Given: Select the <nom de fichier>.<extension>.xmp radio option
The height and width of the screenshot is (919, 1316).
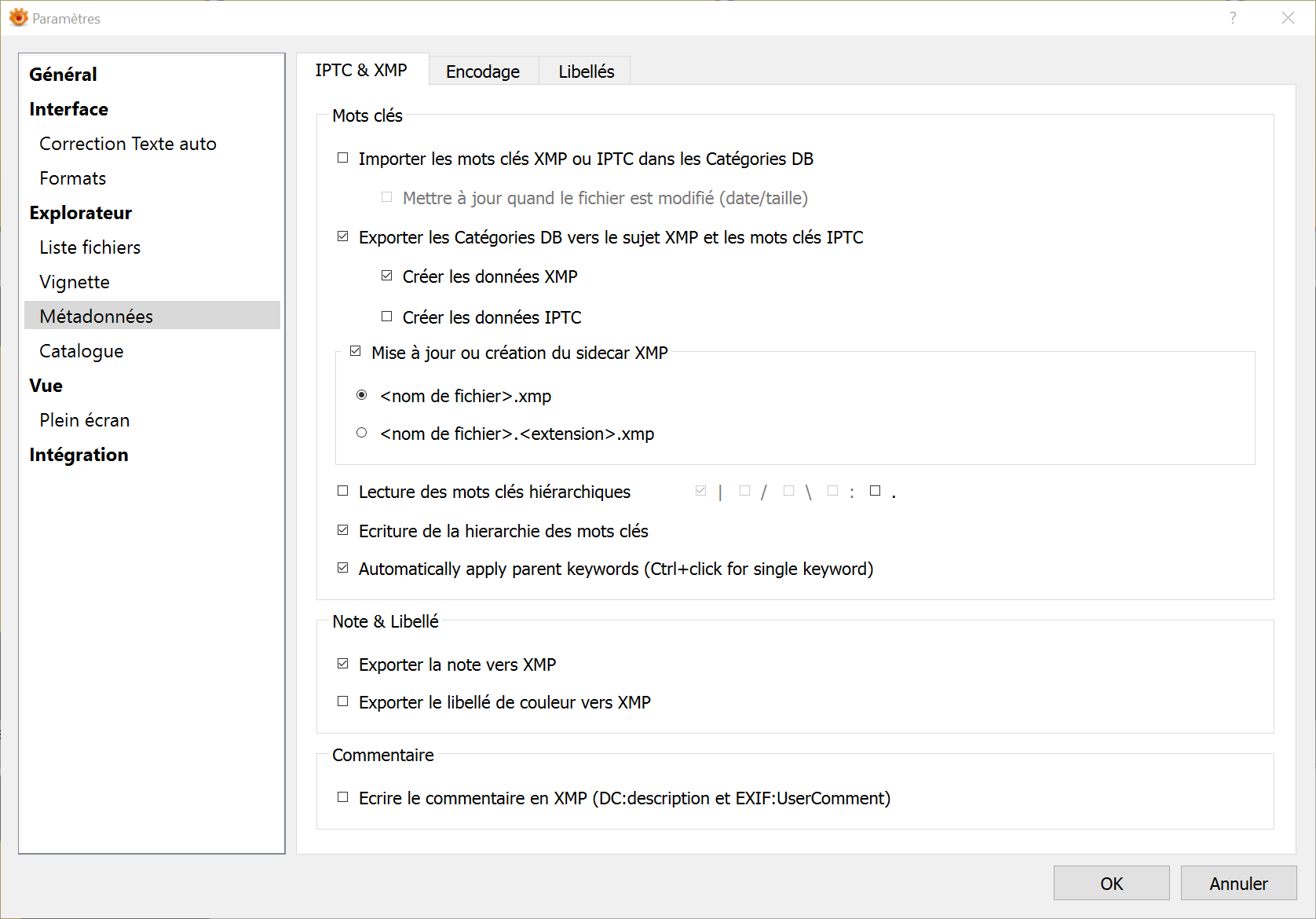Looking at the screenshot, I should (x=362, y=433).
